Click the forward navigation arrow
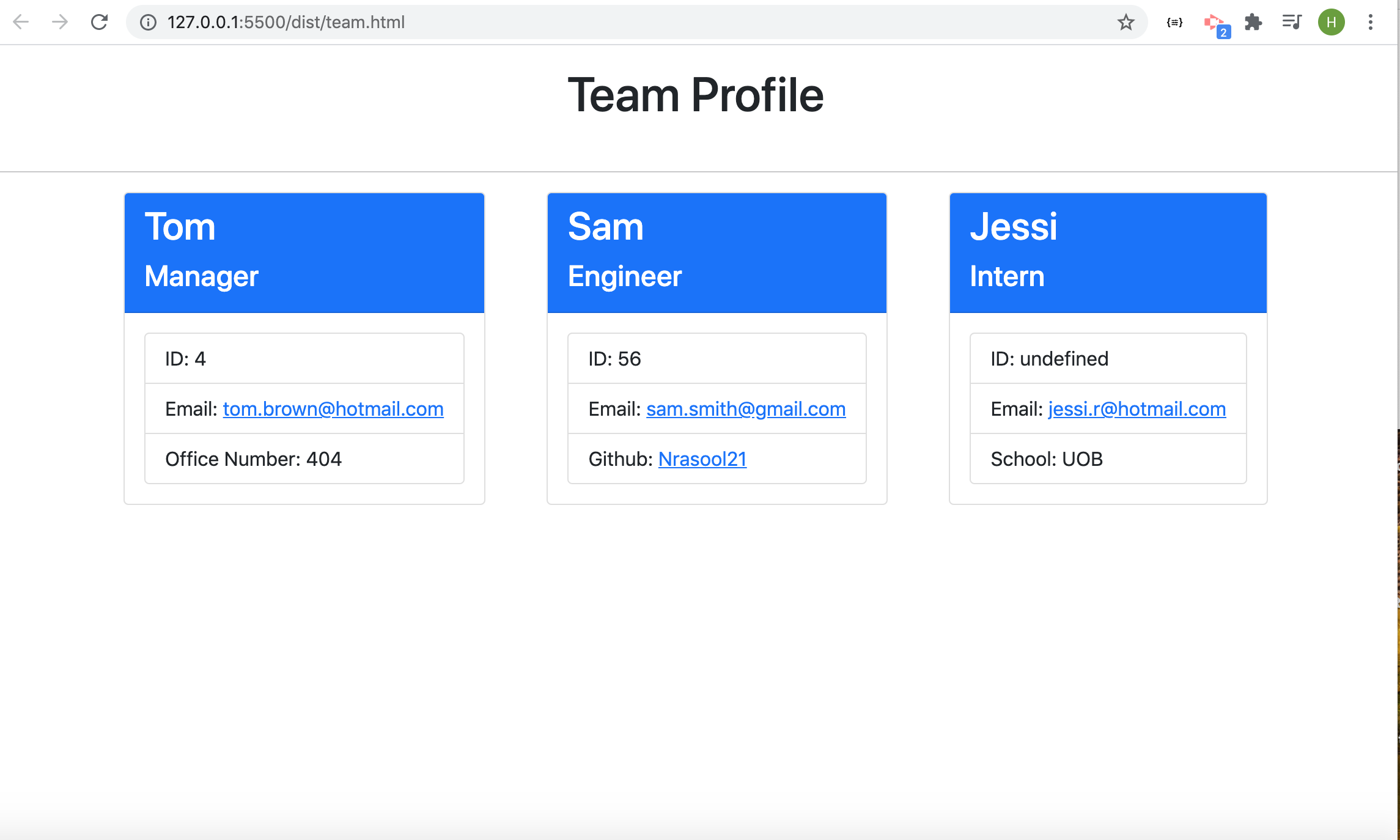The width and height of the screenshot is (1400, 840). 59,22
